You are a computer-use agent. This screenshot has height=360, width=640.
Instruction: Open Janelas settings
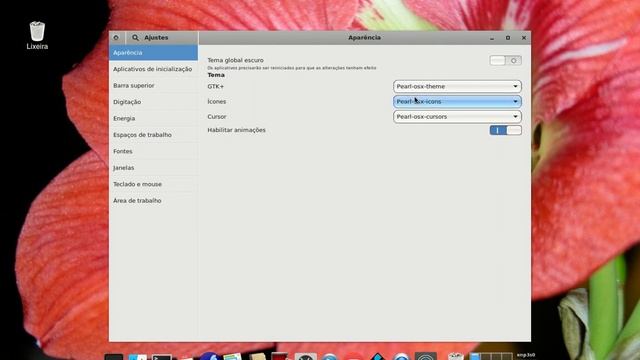click(153, 168)
